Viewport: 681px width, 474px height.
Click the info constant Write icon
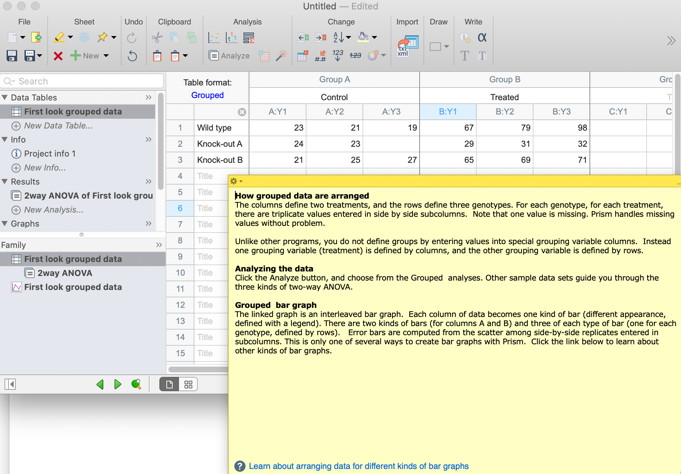click(465, 38)
